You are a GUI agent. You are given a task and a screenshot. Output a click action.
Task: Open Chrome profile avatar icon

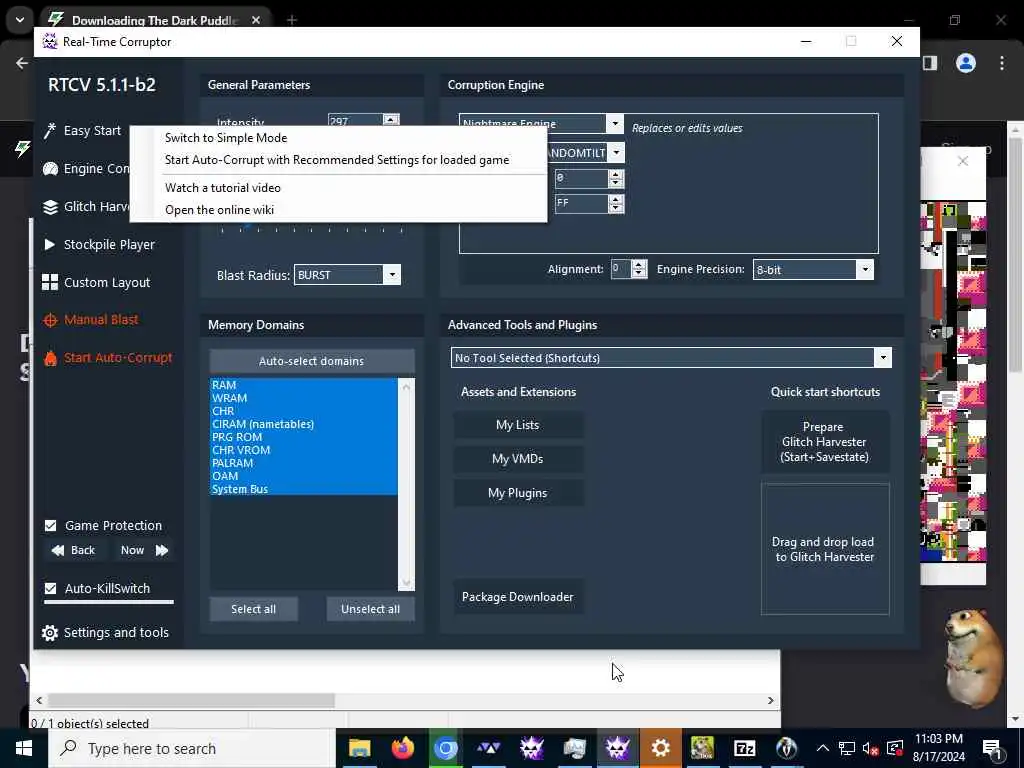(966, 63)
